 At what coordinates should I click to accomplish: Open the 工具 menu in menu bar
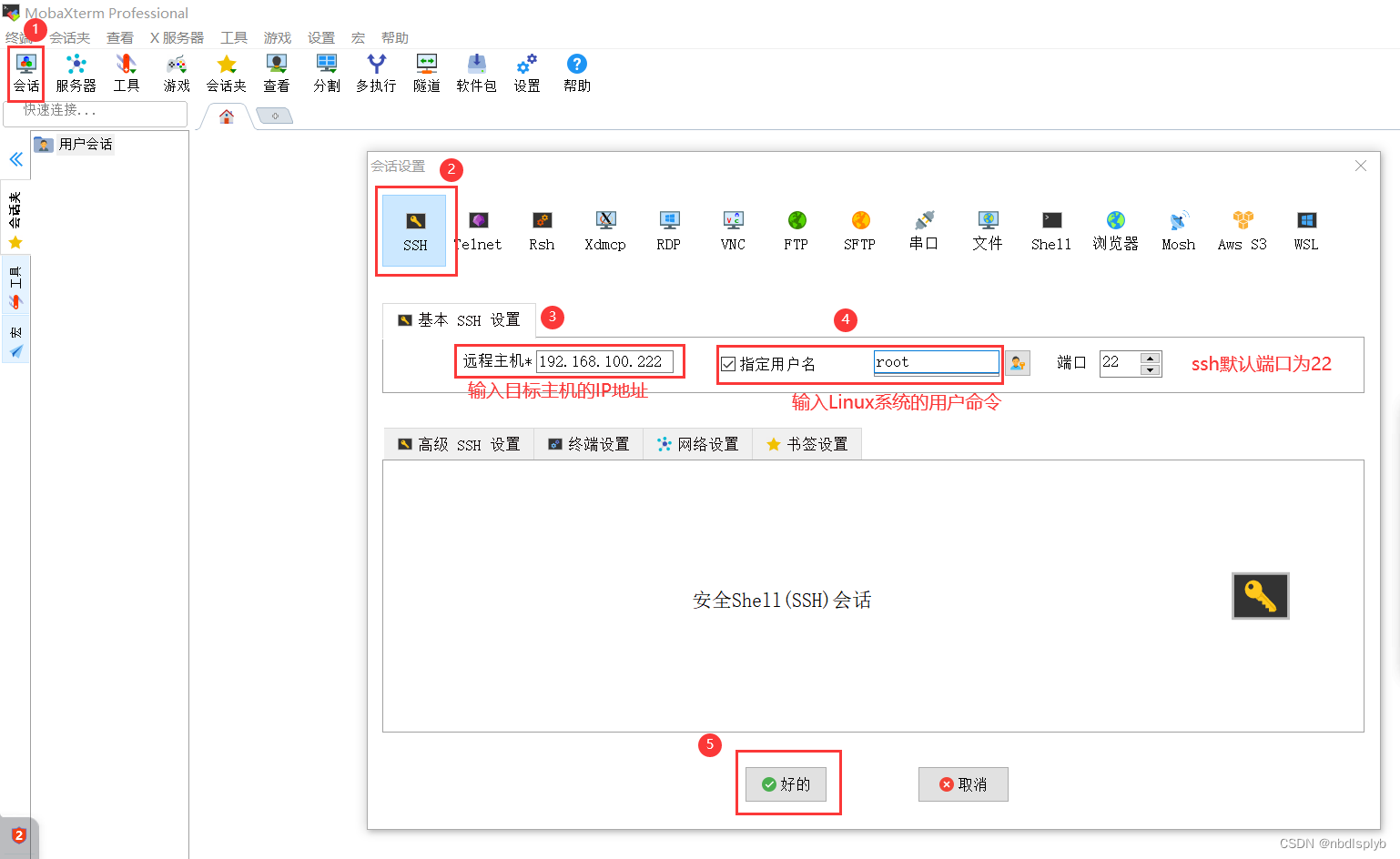[234, 38]
